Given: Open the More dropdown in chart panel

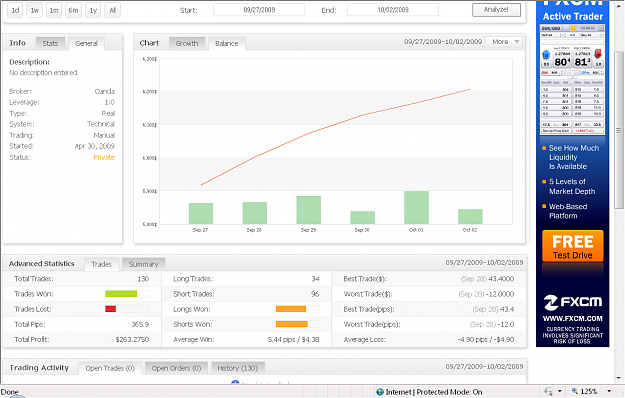Looking at the screenshot, I should point(505,41).
